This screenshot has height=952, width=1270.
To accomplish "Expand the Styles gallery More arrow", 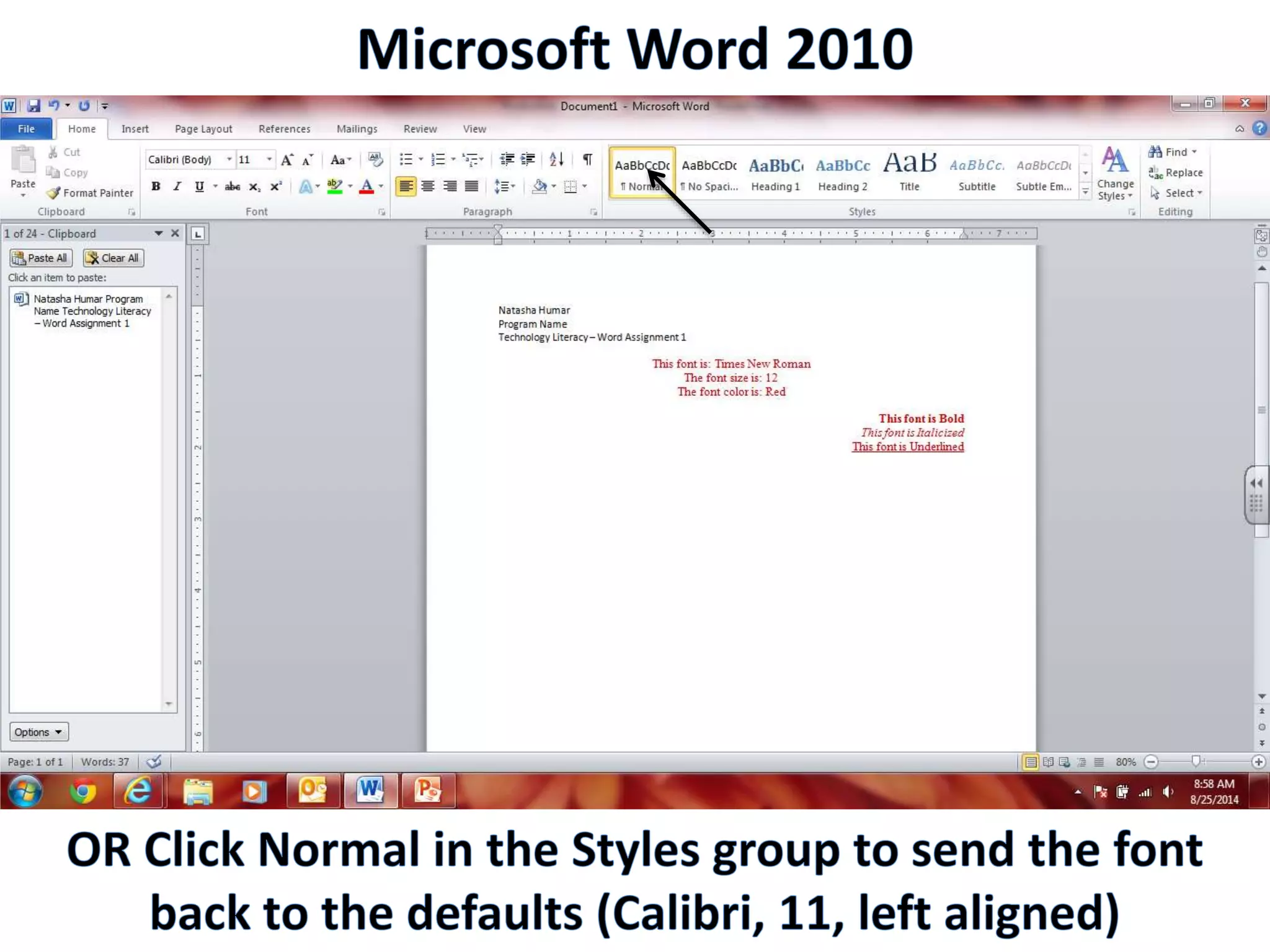I will [x=1085, y=192].
